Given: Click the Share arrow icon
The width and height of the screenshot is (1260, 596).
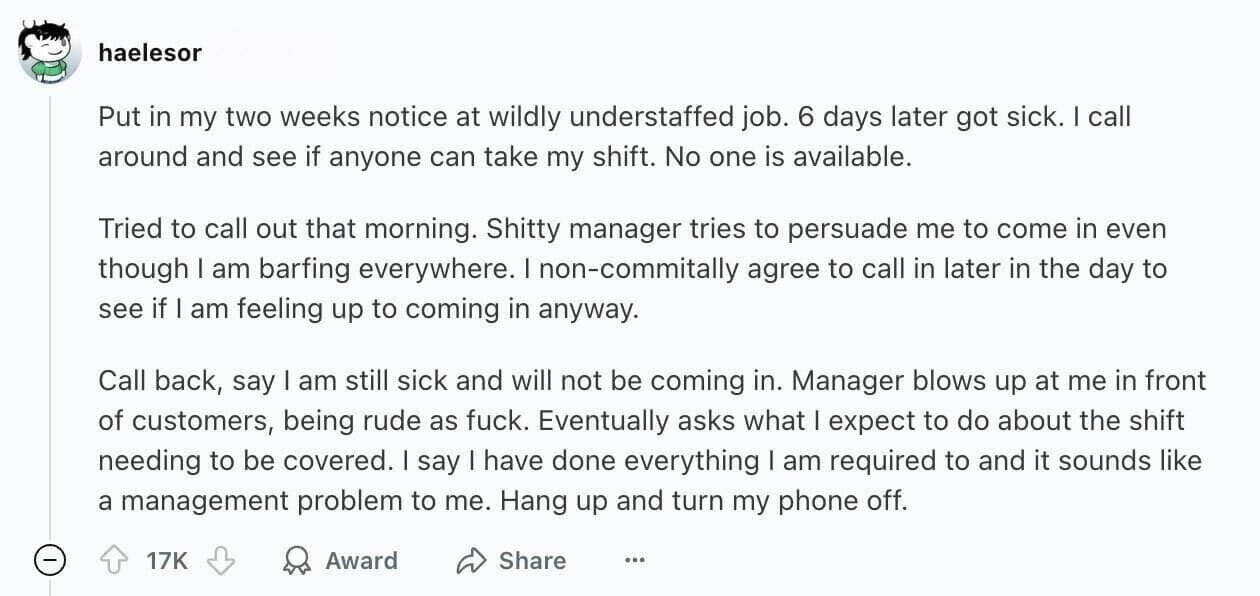Looking at the screenshot, I should tap(470, 561).
